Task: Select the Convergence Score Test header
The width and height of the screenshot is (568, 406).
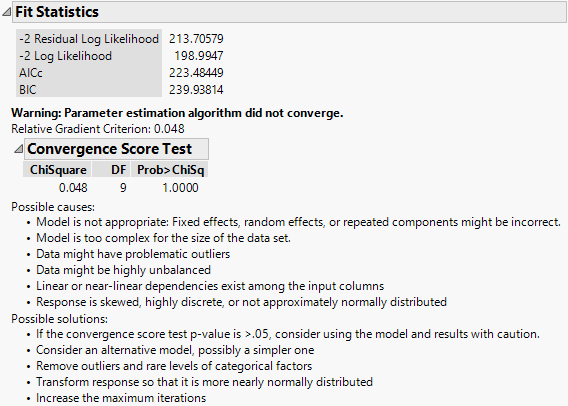Action: (116, 149)
